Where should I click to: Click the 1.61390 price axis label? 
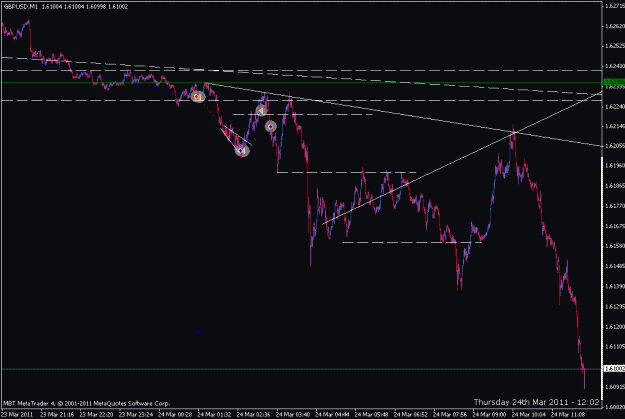coord(615,286)
